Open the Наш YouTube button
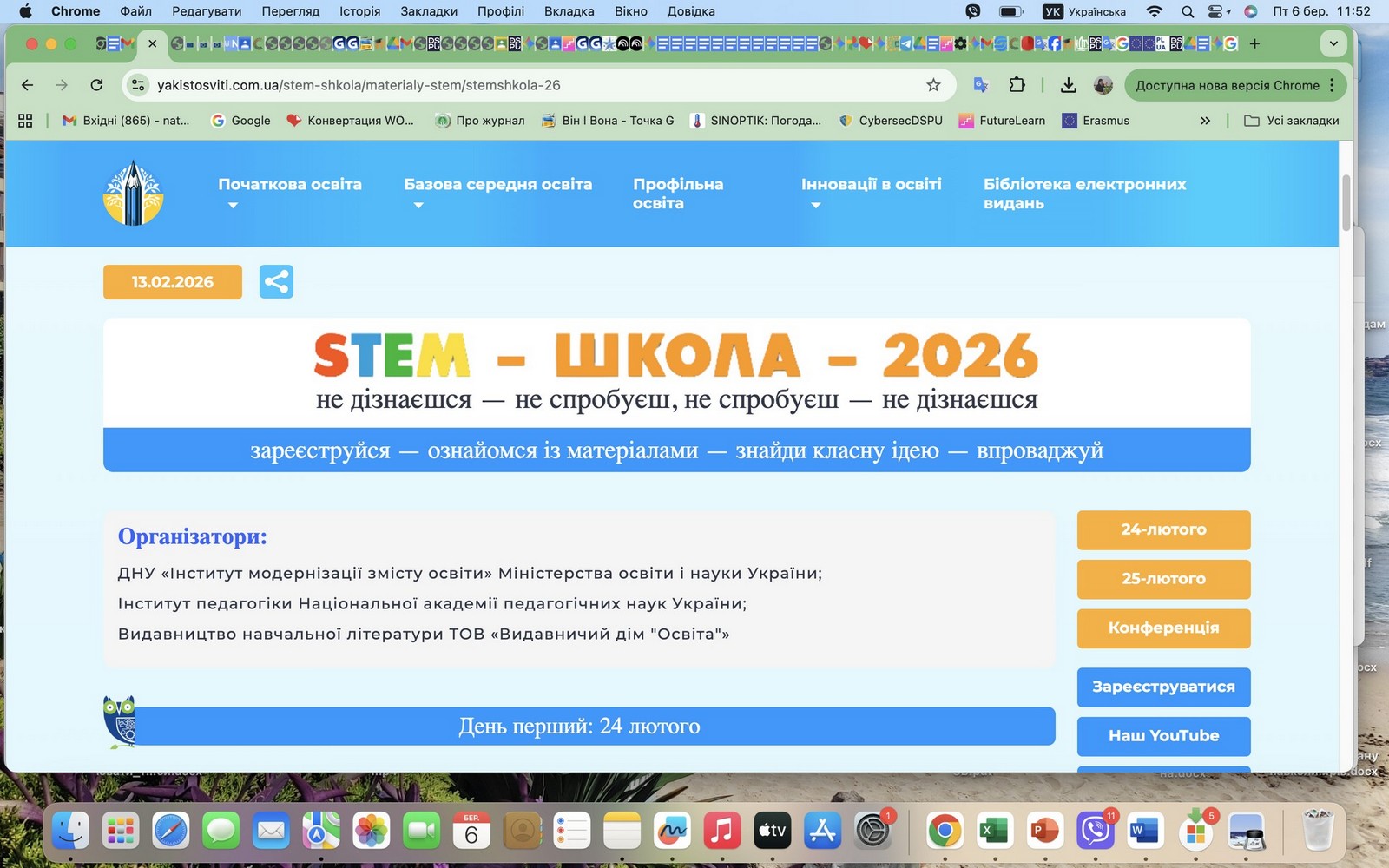 (x=1163, y=736)
